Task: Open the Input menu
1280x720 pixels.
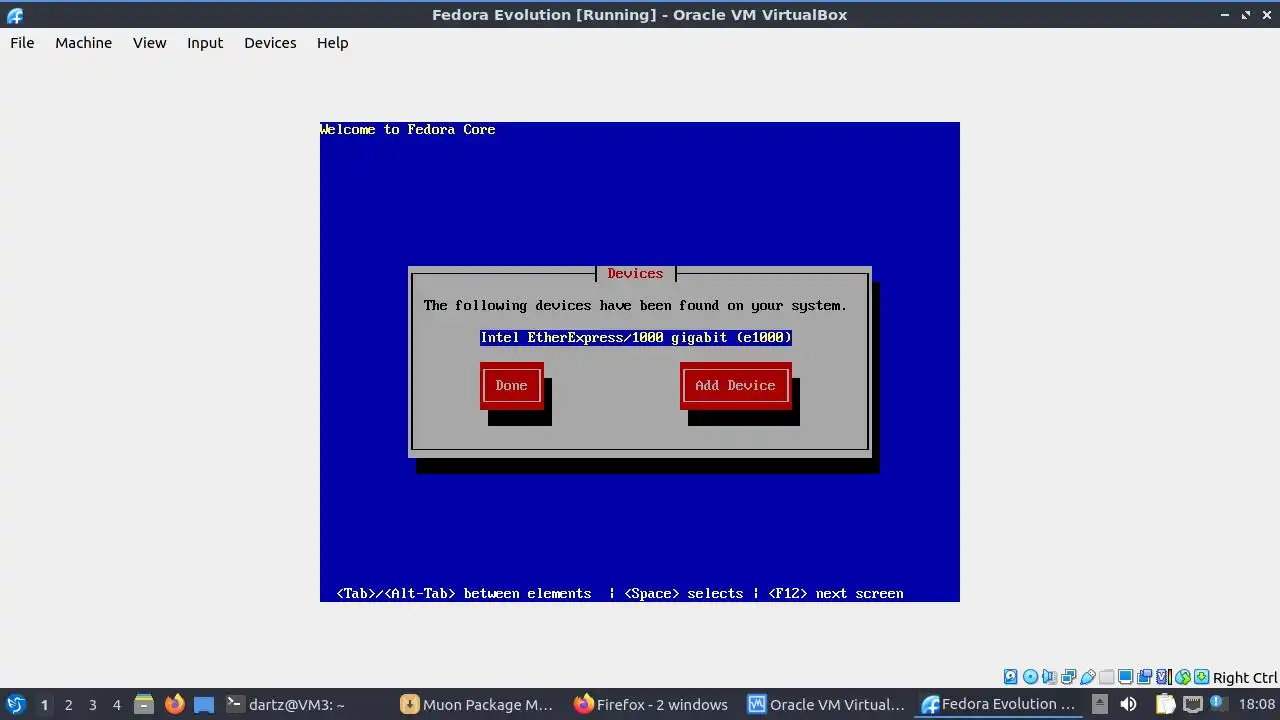Action: tap(205, 42)
